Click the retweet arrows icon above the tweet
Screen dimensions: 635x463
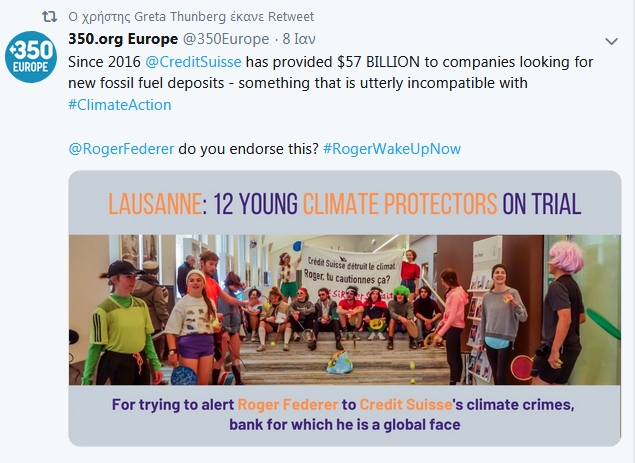pos(49,17)
